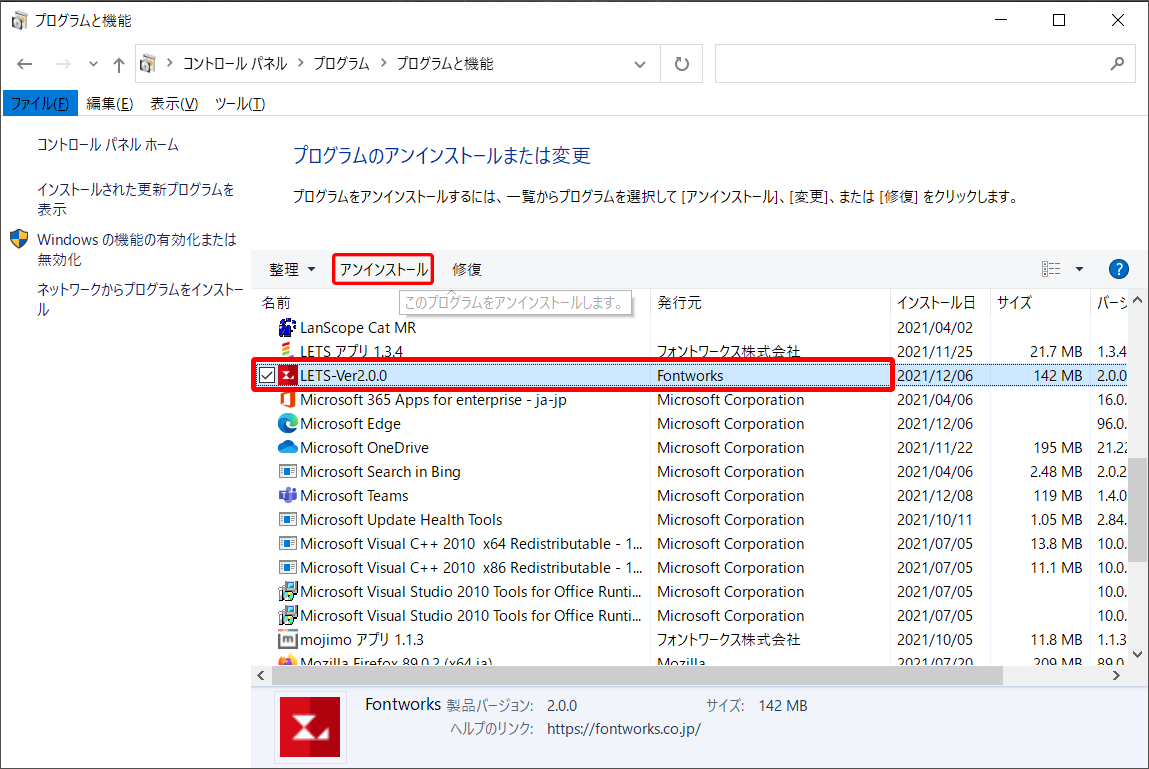Screen dimensions: 1149x769
Task: Open the view options dropdown arrow
Action: [x=1079, y=269]
